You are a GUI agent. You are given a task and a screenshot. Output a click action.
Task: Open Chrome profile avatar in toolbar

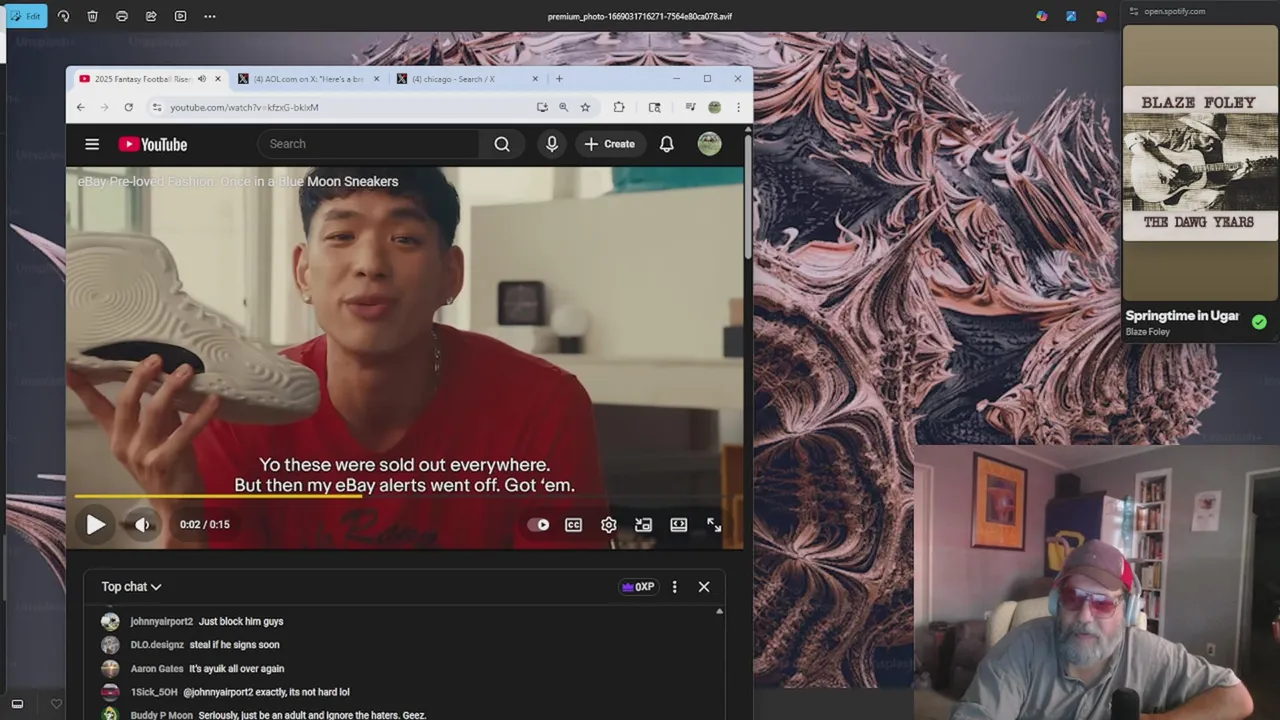point(714,107)
